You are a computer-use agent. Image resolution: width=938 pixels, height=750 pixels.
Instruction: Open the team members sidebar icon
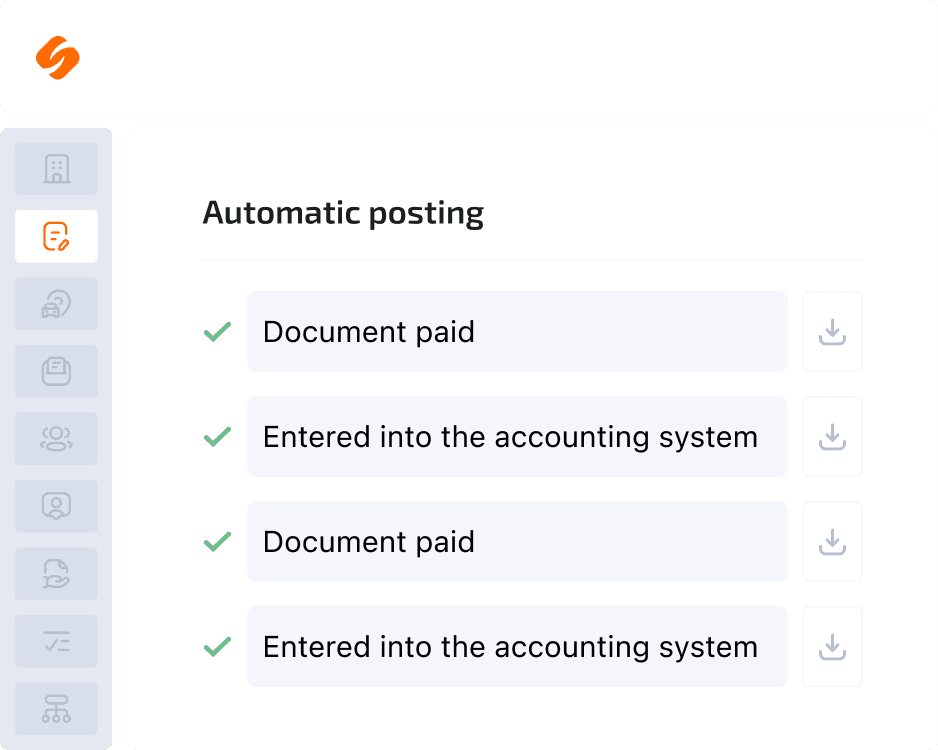click(56, 439)
